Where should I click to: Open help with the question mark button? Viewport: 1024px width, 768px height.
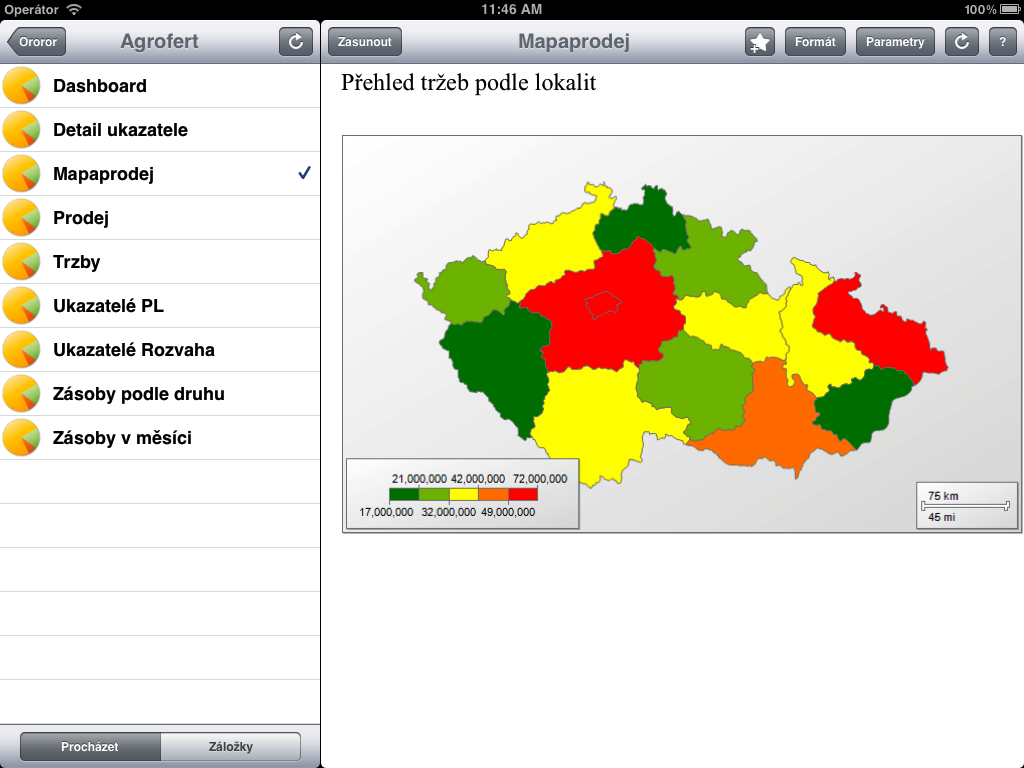1002,42
